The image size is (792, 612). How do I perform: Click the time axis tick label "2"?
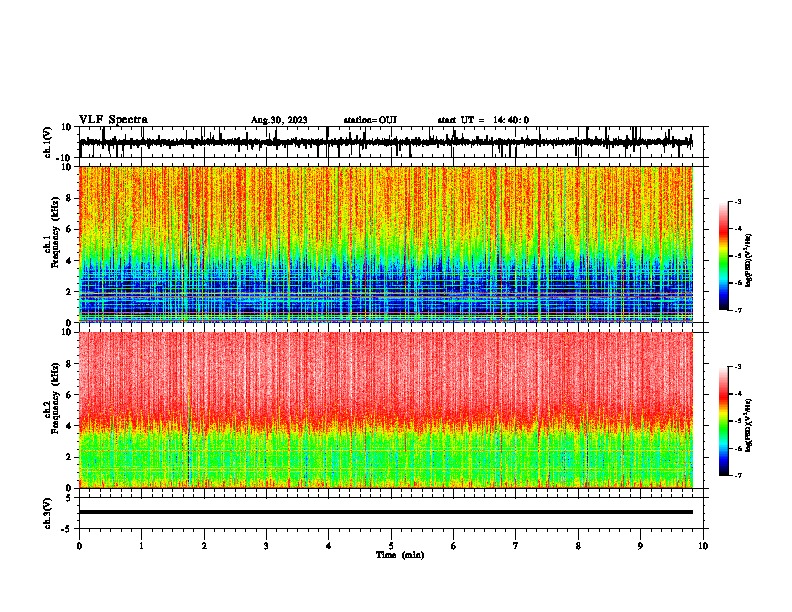204,546
